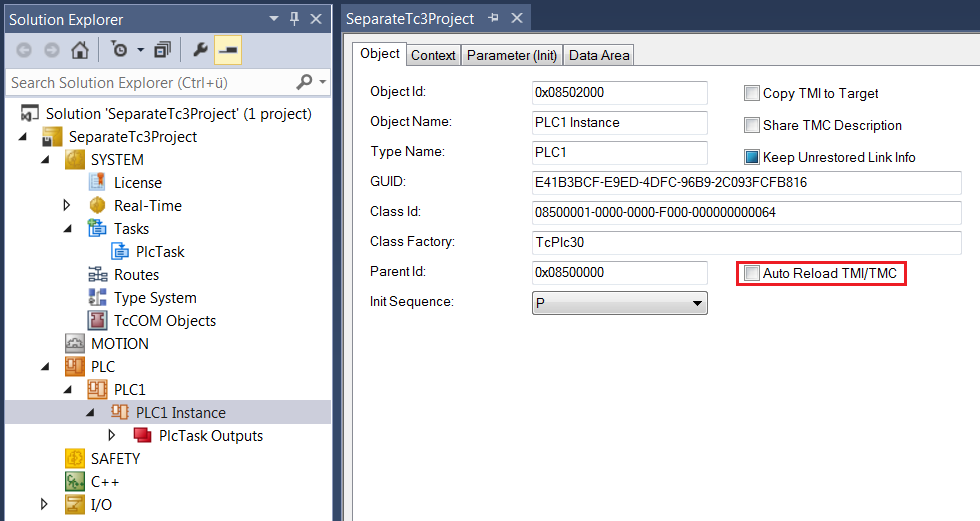Click the Class Factory field TcPlc30

point(746,242)
